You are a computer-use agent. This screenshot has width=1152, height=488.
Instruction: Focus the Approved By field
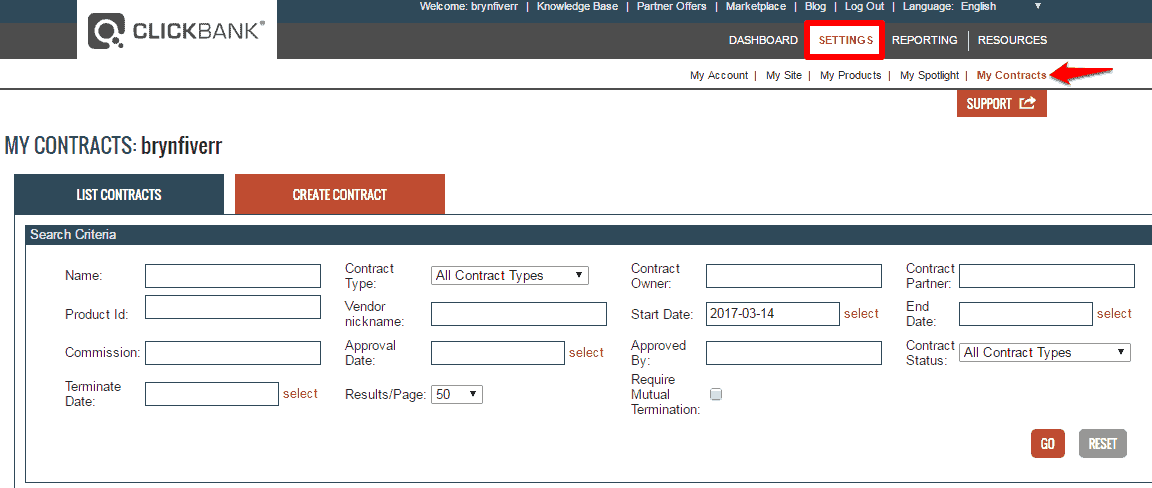[x=793, y=353]
